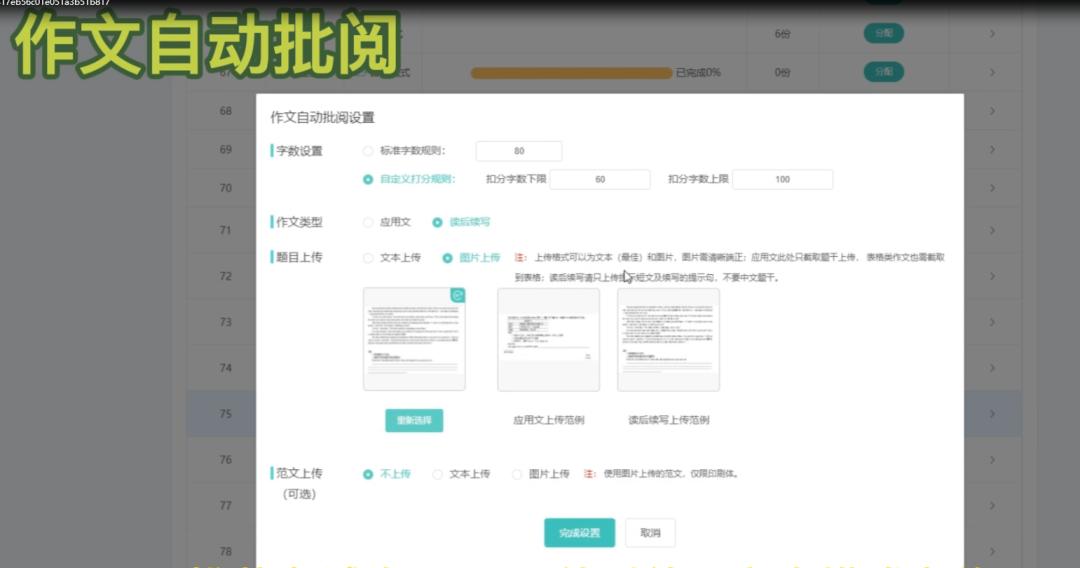Click the 完成设置 button
Viewport: 1080px width, 568px height.
click(x=579, y=533)
